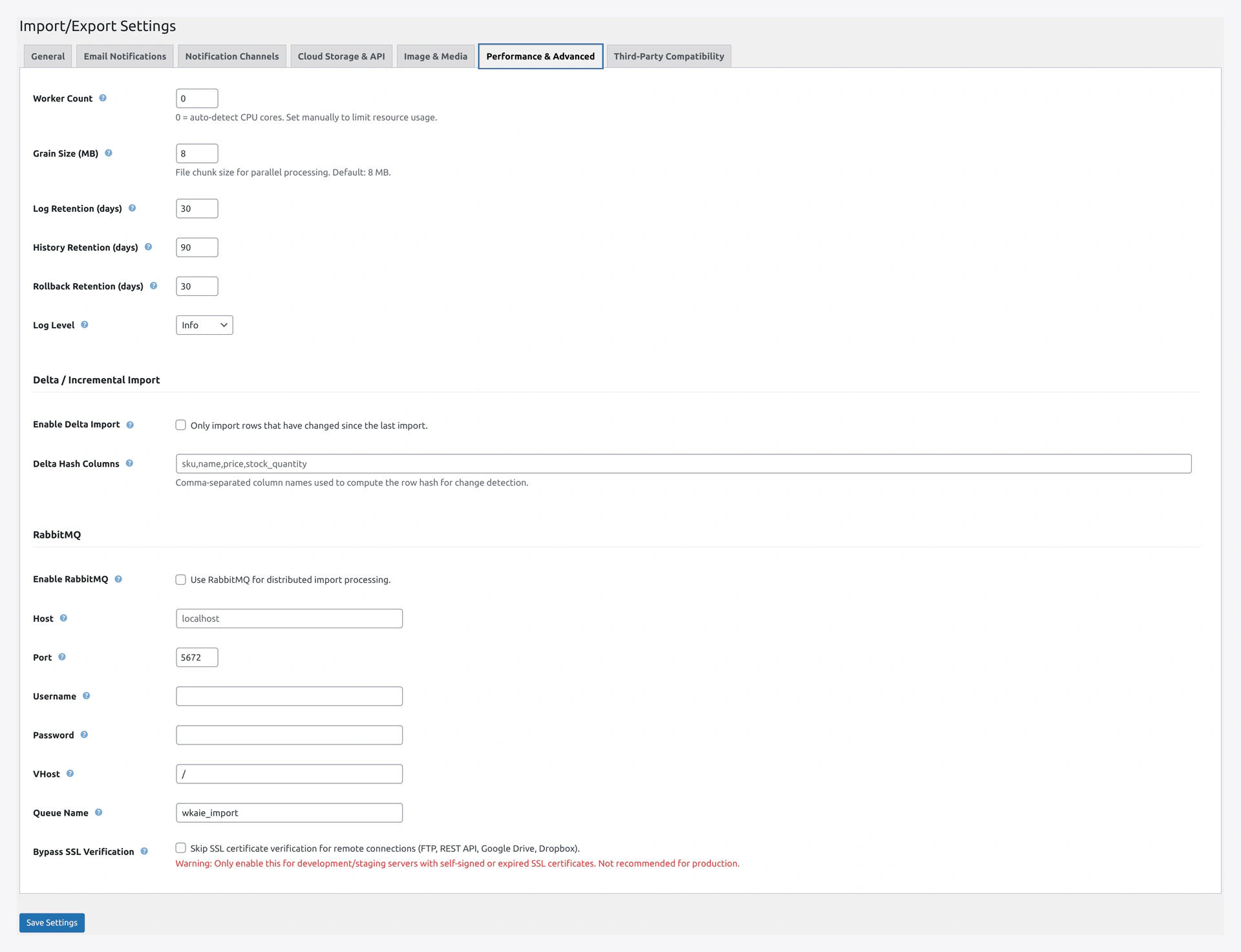
Task: Click the Rollback Retention days input
Action: point(197,286)
